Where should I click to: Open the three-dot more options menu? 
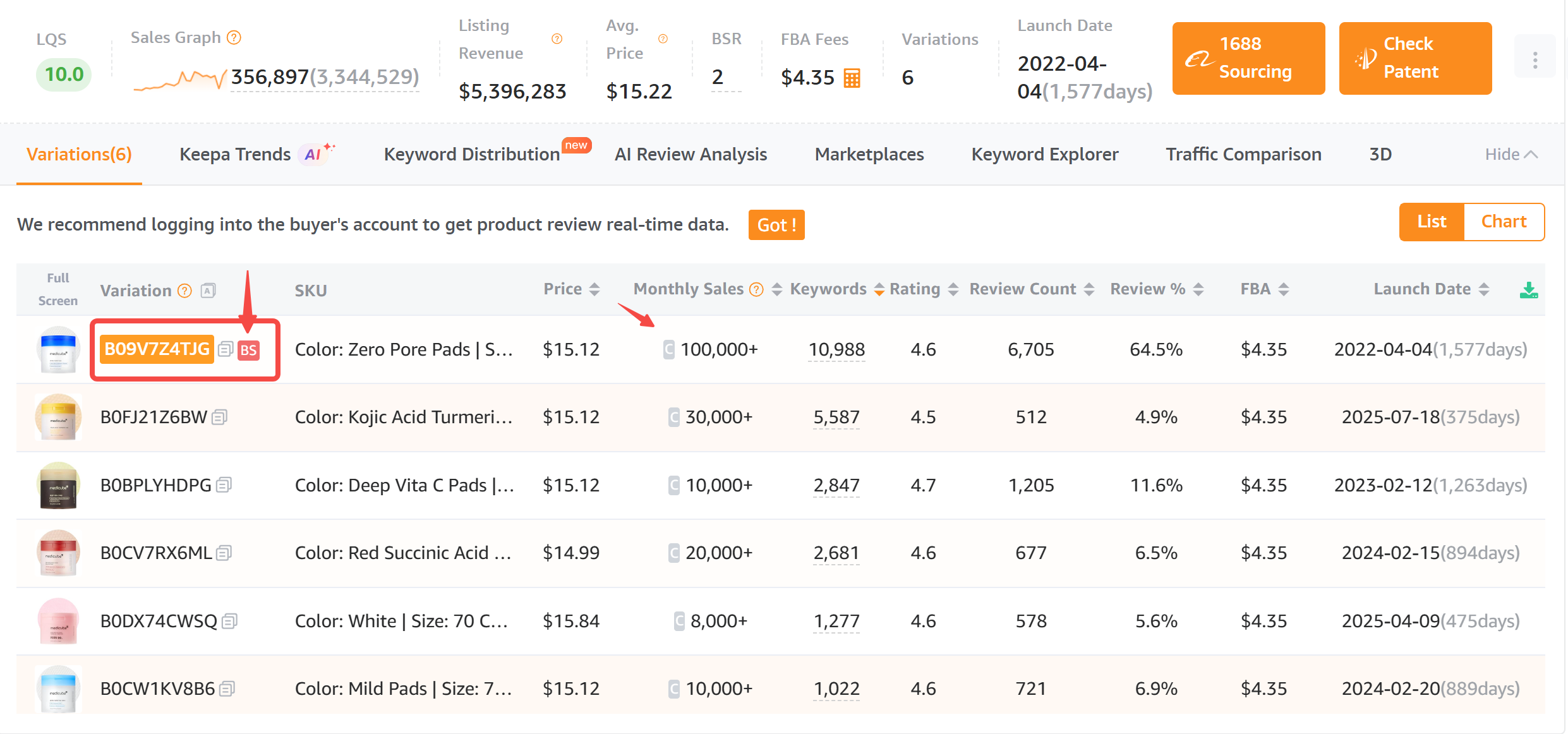click(x=1535, y=60)
